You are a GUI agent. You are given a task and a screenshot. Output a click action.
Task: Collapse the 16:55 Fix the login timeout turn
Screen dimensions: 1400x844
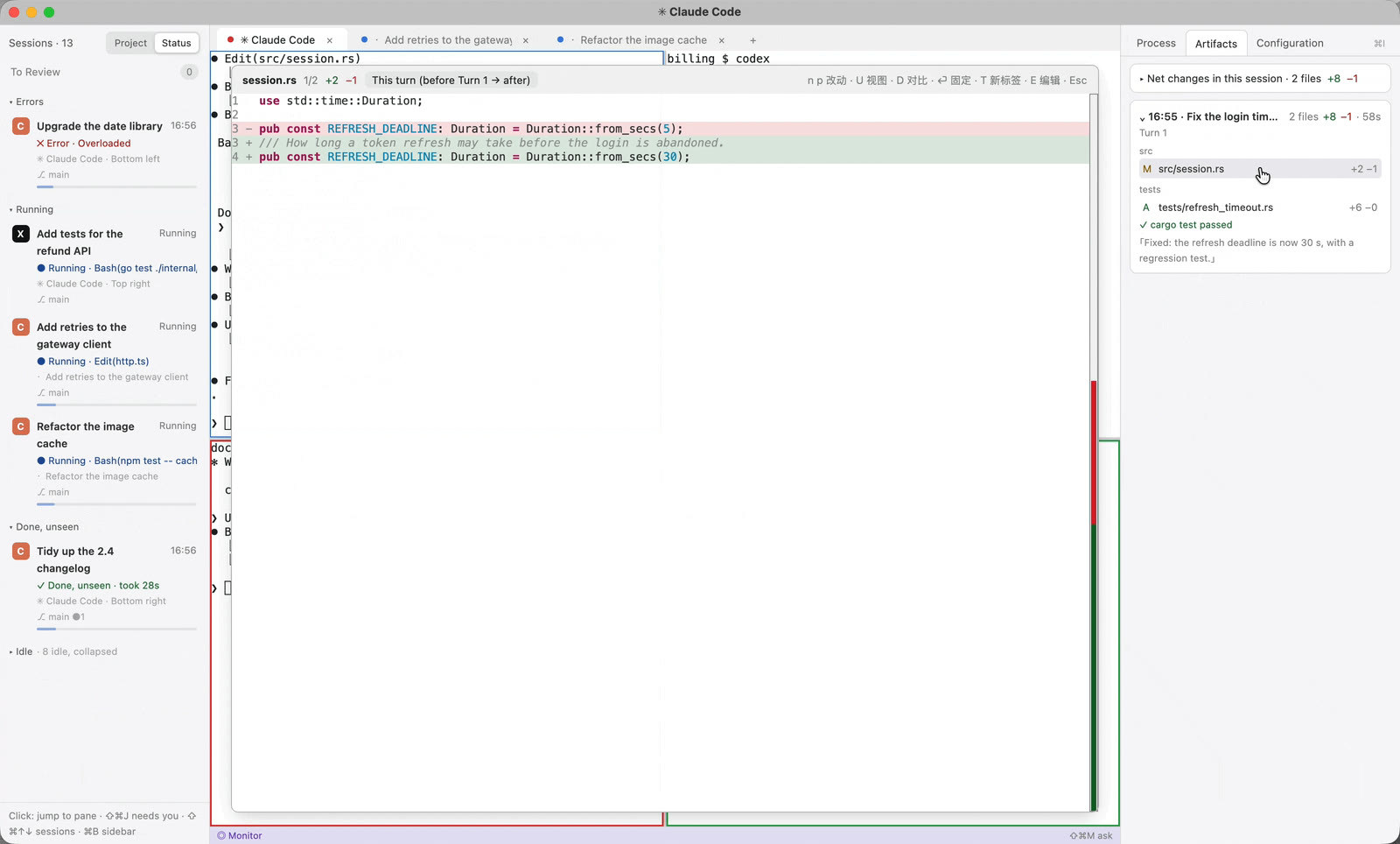pyautogui.click(x=1143, y=117)
